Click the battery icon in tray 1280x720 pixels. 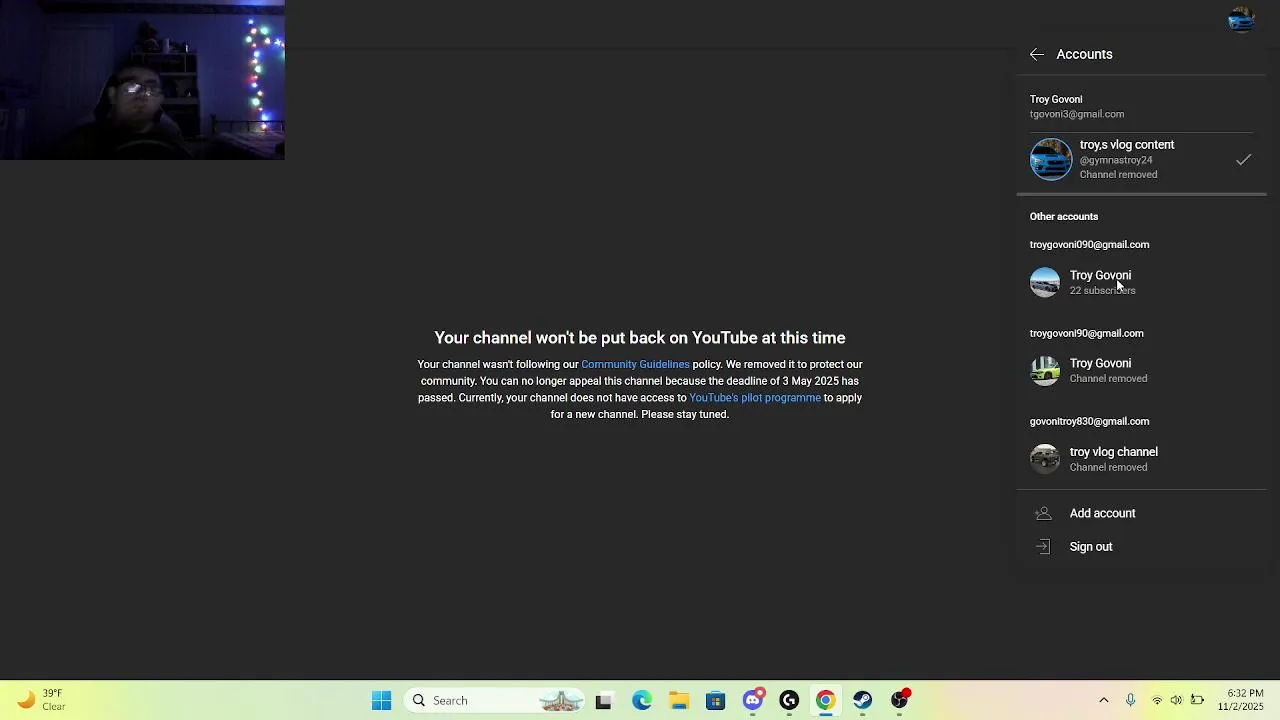[x=1197, y=700]
